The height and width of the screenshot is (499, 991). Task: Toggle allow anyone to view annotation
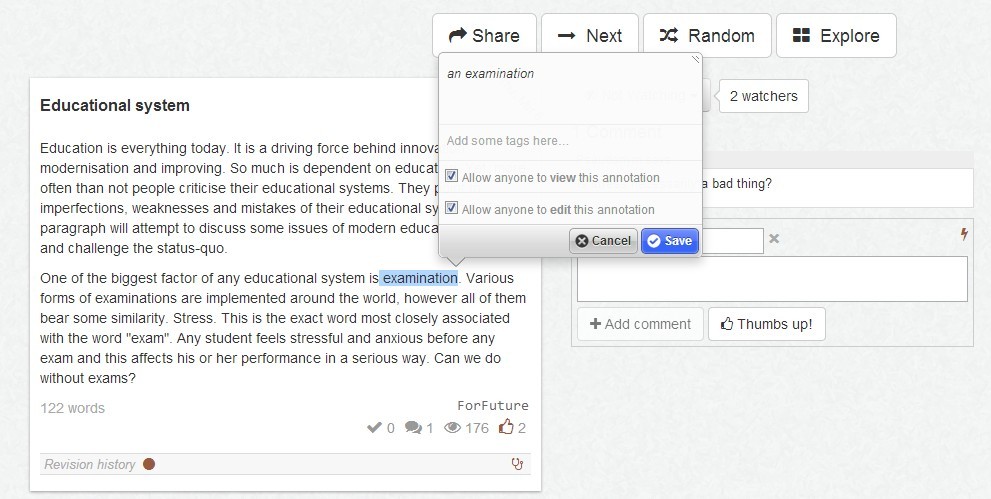tap(451, 176)
